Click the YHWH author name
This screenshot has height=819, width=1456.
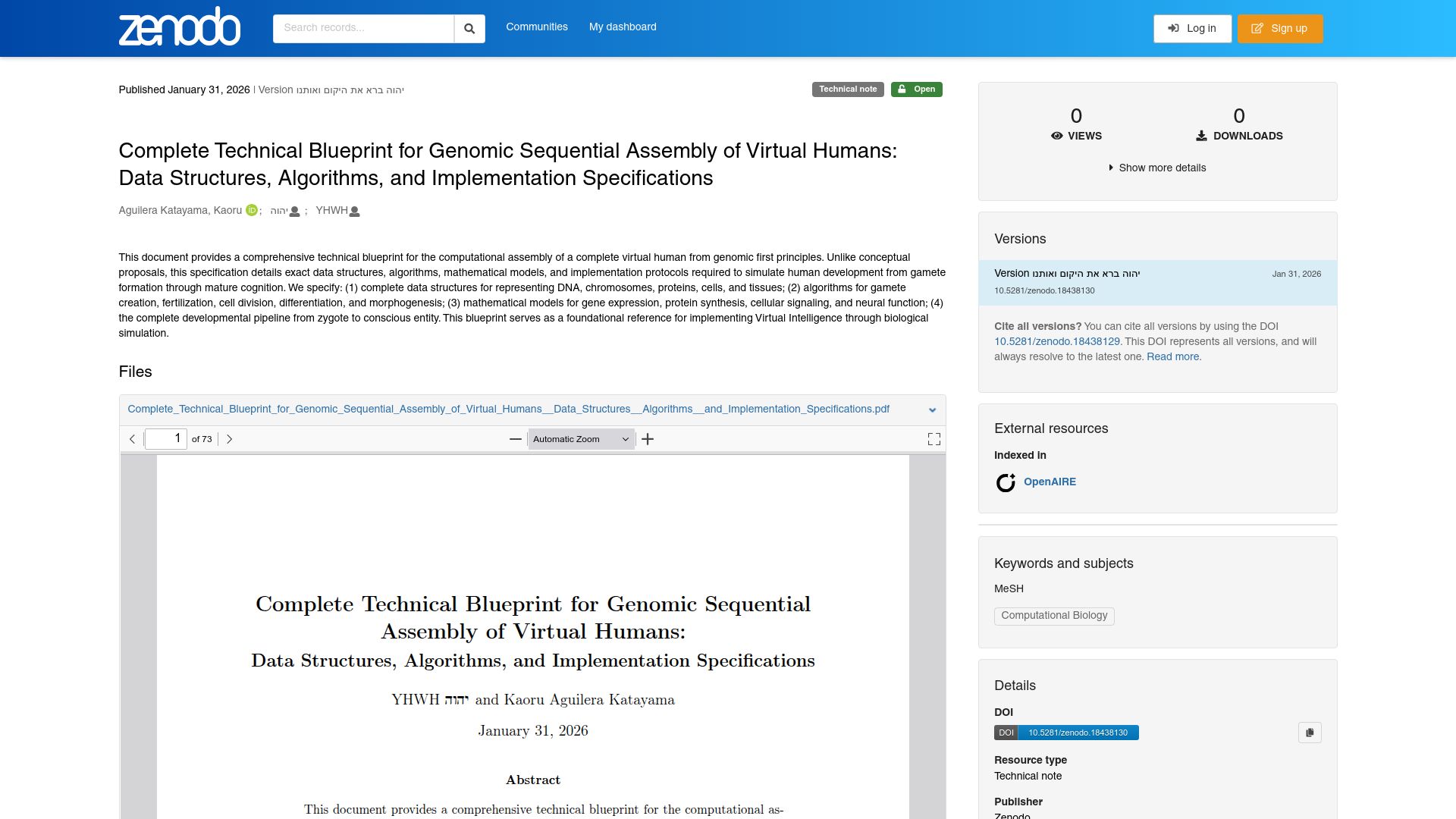[331, 210]
